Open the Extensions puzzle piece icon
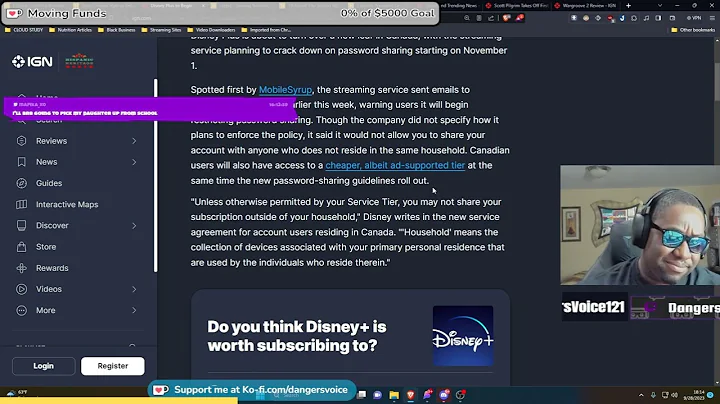This screenshot has width=720, height=404. point(634,18)
